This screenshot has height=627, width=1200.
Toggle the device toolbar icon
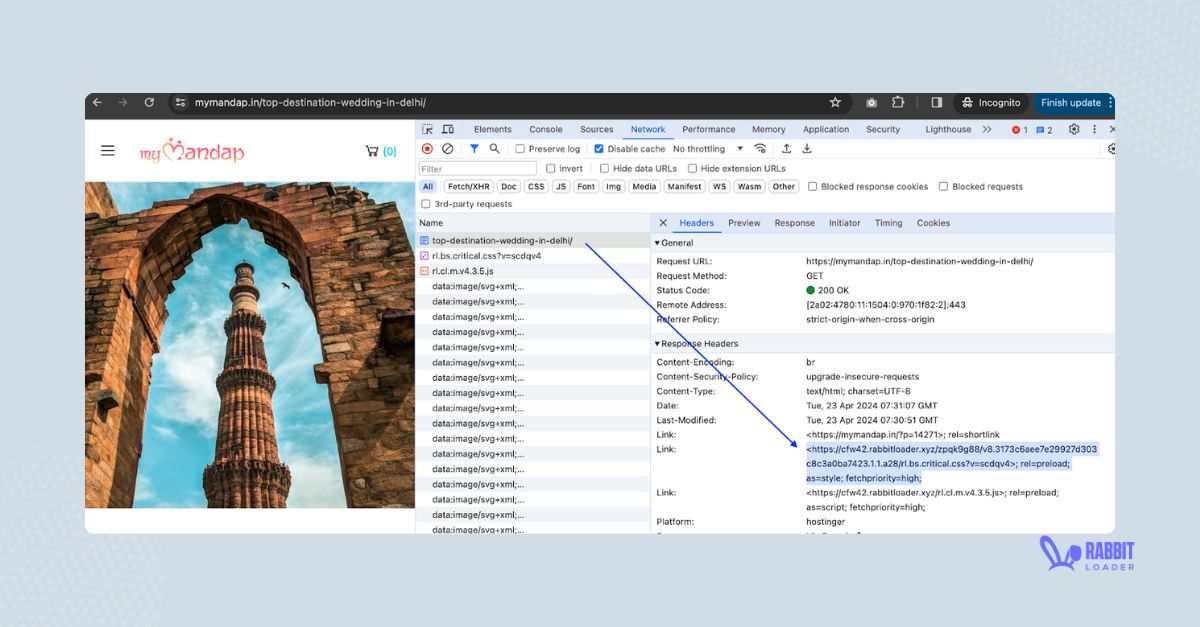point(449,129)
